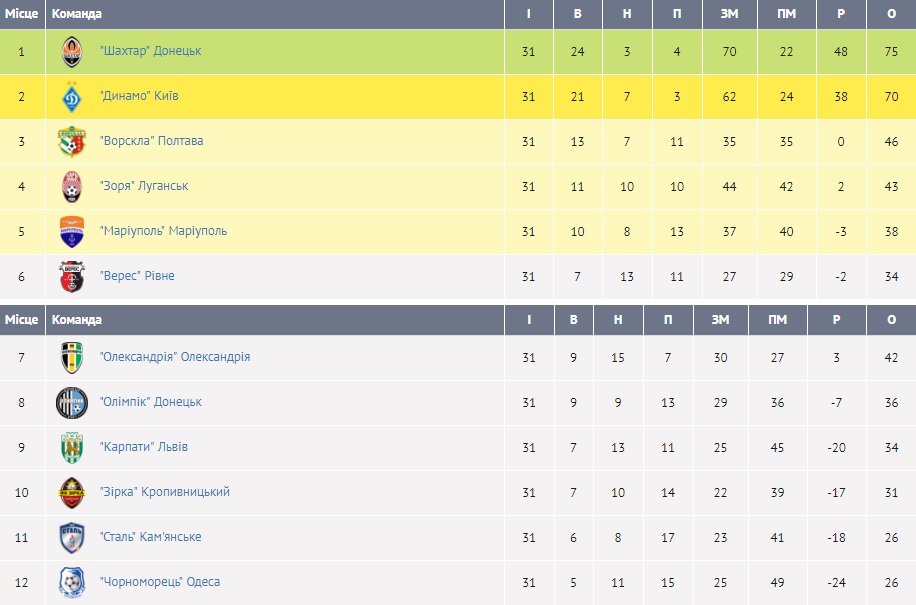
Task: Follow the "Карпати" Львів team link
Action: pyautogui.click(x=144, y=447)
